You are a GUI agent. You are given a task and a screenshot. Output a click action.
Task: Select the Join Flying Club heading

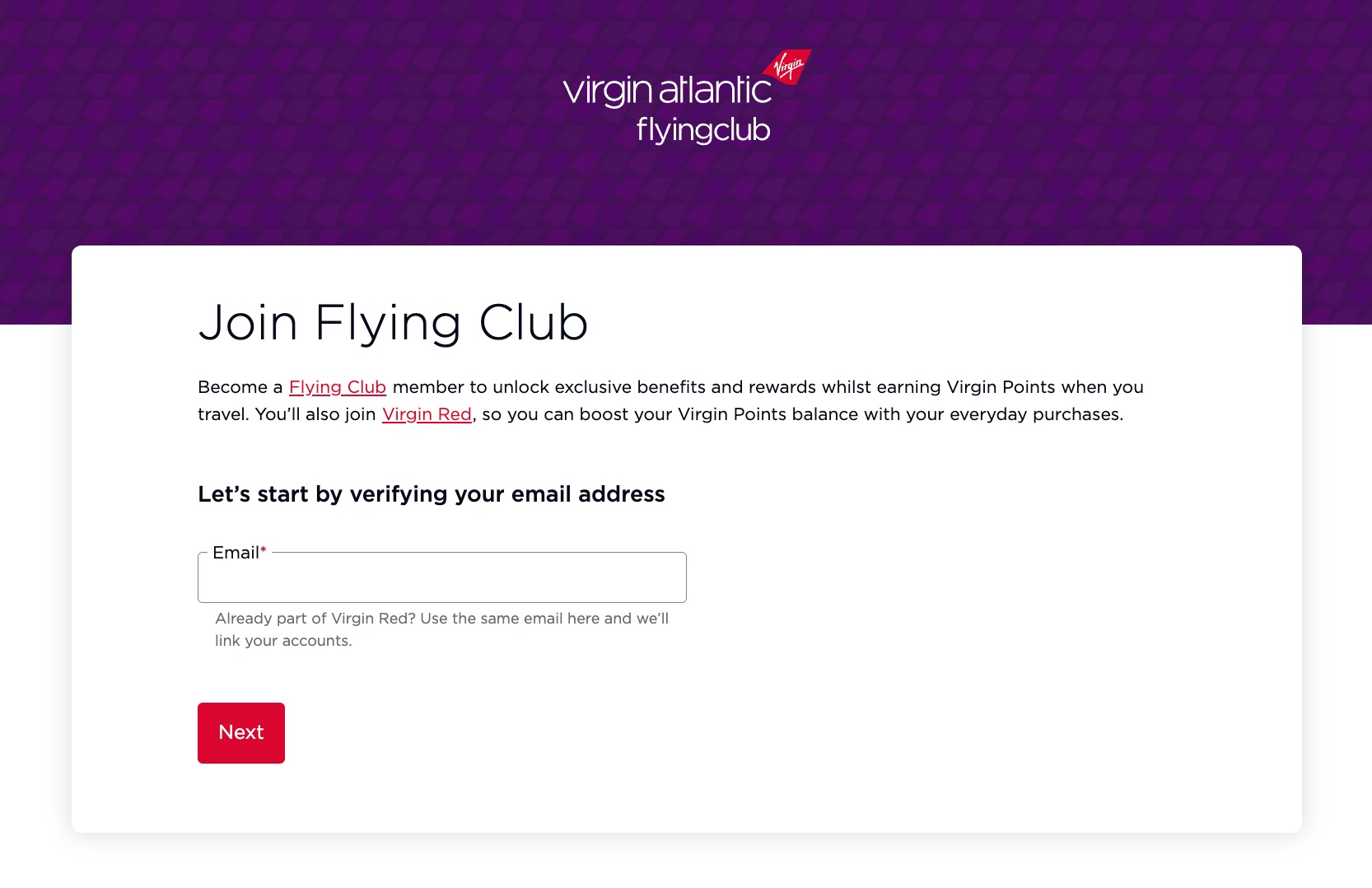393,323
